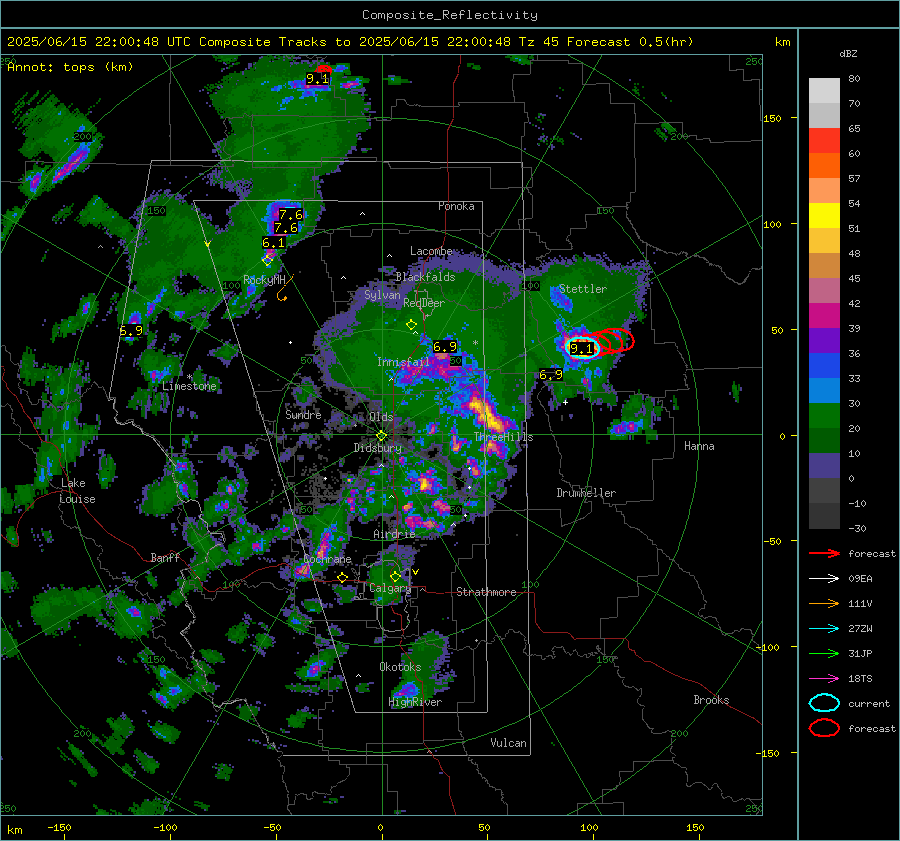Image resolution: width=900 pixels, height=841 pixels.
Task: Select the magenta dBZ swatch below the 42 label
Action: 824,316
